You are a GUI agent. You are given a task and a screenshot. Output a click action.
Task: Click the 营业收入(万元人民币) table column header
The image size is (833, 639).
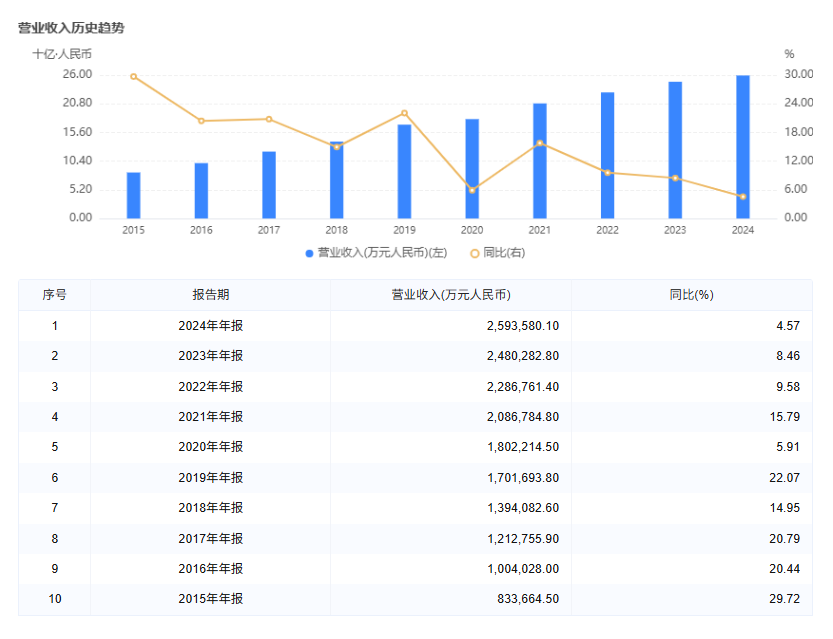point(451,295)
